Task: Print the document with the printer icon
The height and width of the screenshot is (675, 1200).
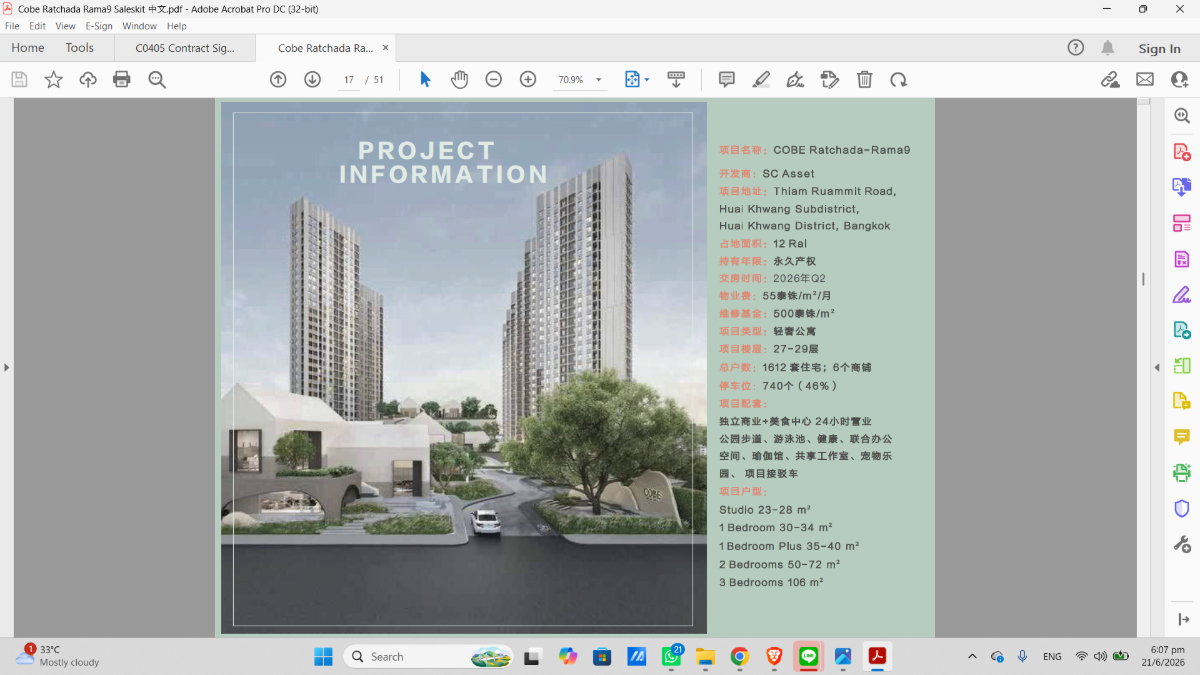Action: click(122, 80)
